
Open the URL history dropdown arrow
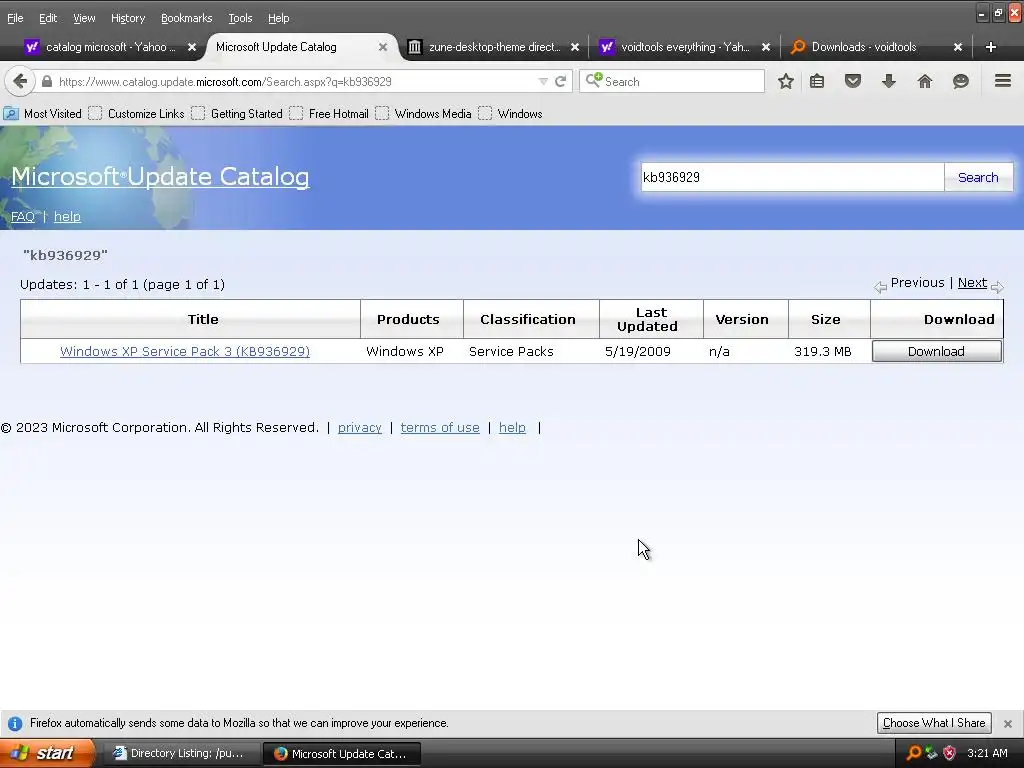543,82
